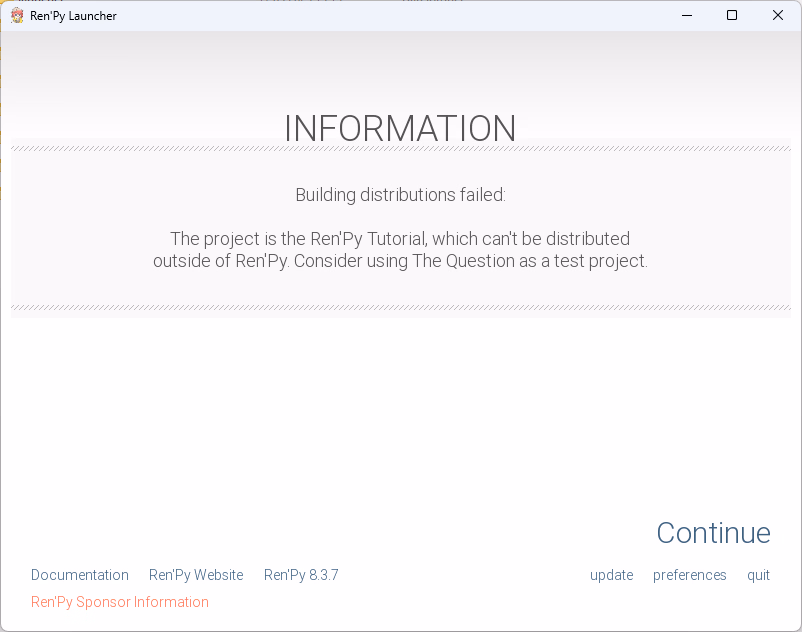The image size is (802, 632).
Task: Open the Documentation link
Action: coord(80,575)
